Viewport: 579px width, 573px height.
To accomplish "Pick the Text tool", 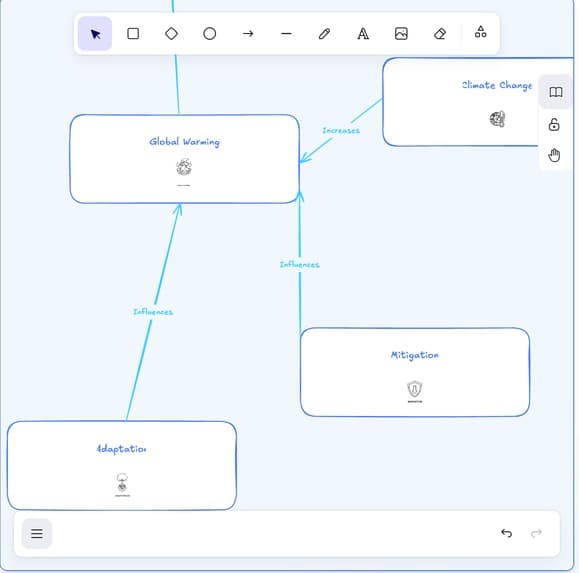I will pos(363,34).
